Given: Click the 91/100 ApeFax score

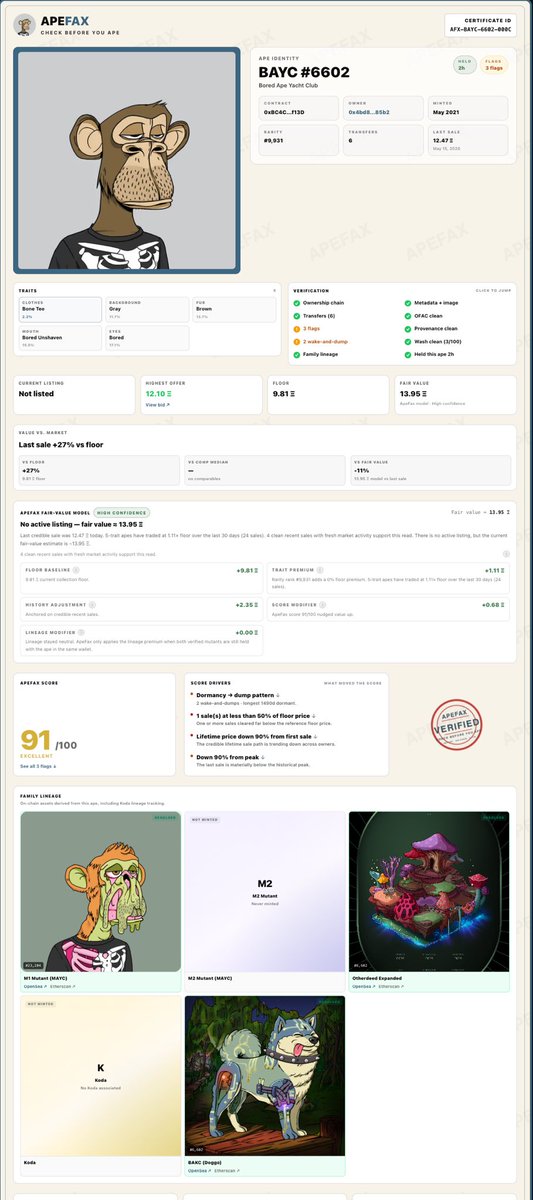Looking at the screenshot, I should (48, 741).
